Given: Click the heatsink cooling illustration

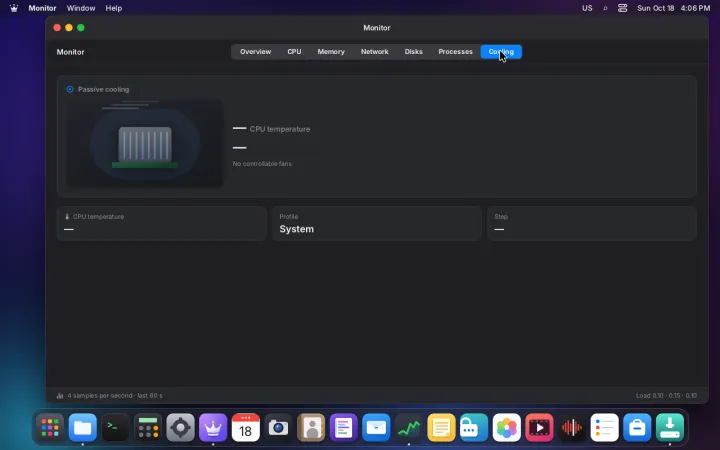Looking at the screenshot, I should click(145, 143).
